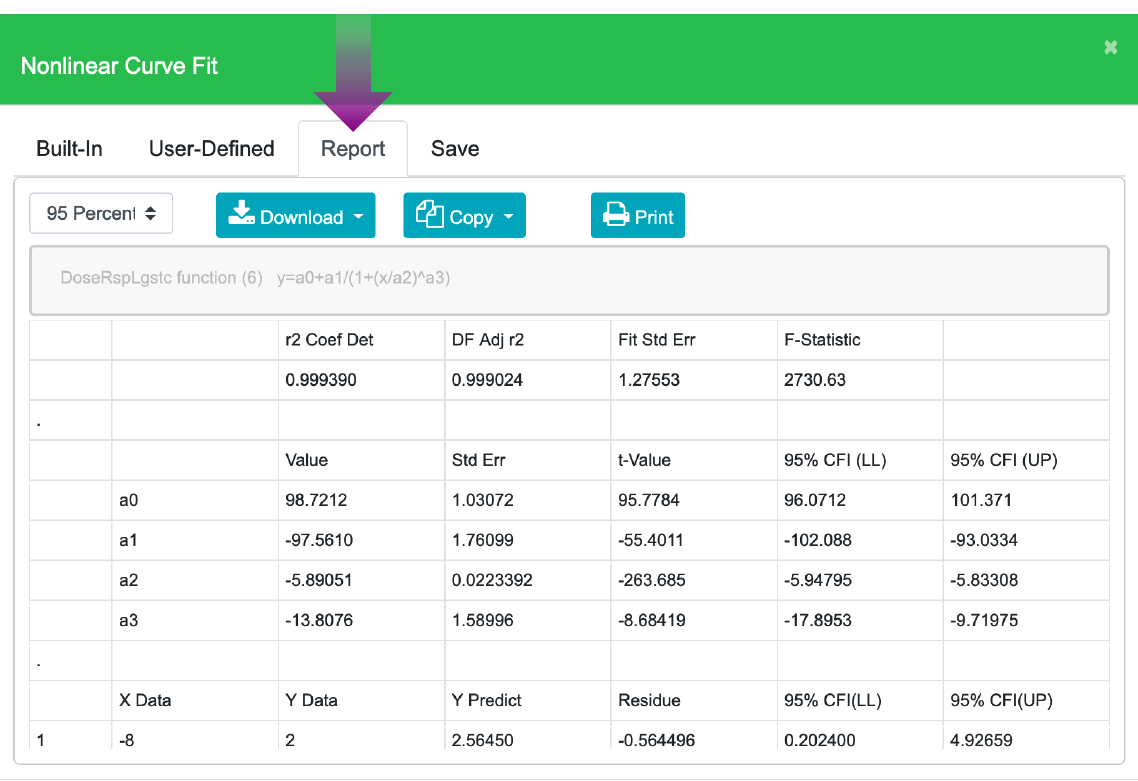This screenshot has height=781, width=1138.
Task: Open the User-Defined tab
Action: click(211, 149)
